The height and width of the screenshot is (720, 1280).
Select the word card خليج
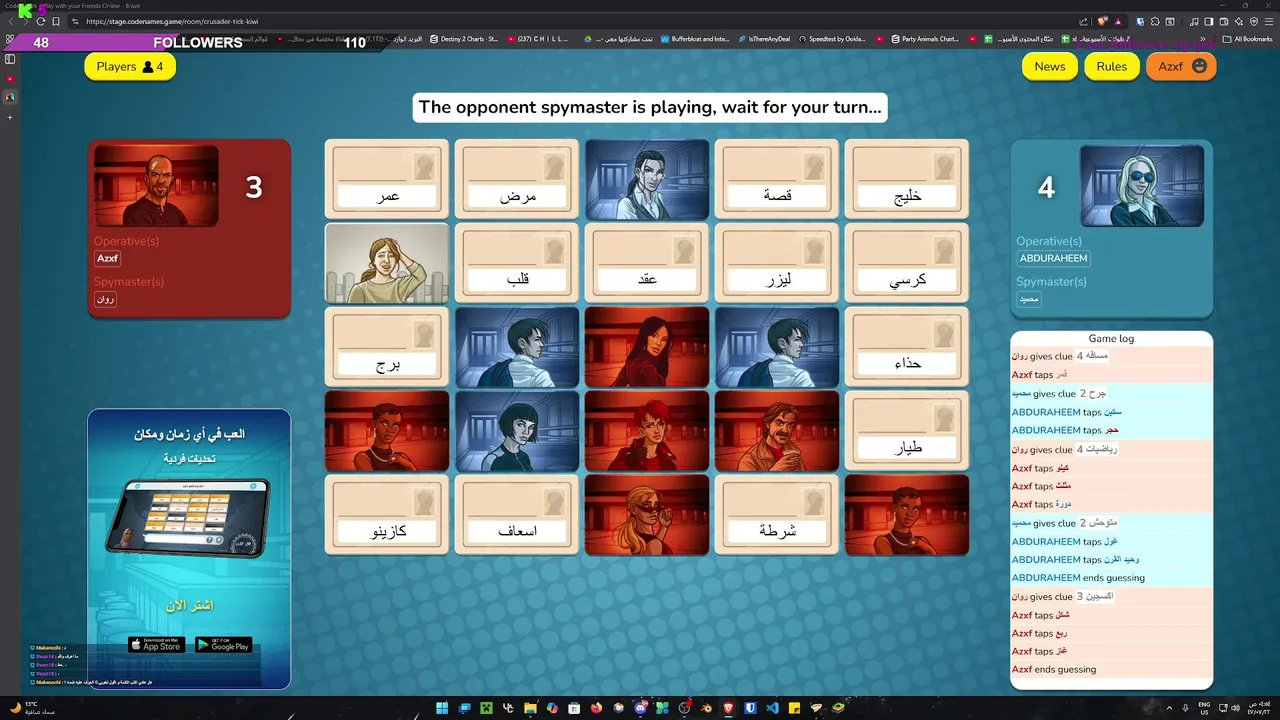tap(907, 179)
